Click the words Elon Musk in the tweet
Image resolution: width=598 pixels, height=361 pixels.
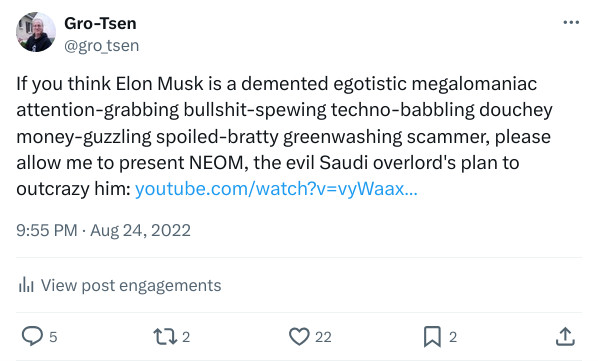click(159, 84)
